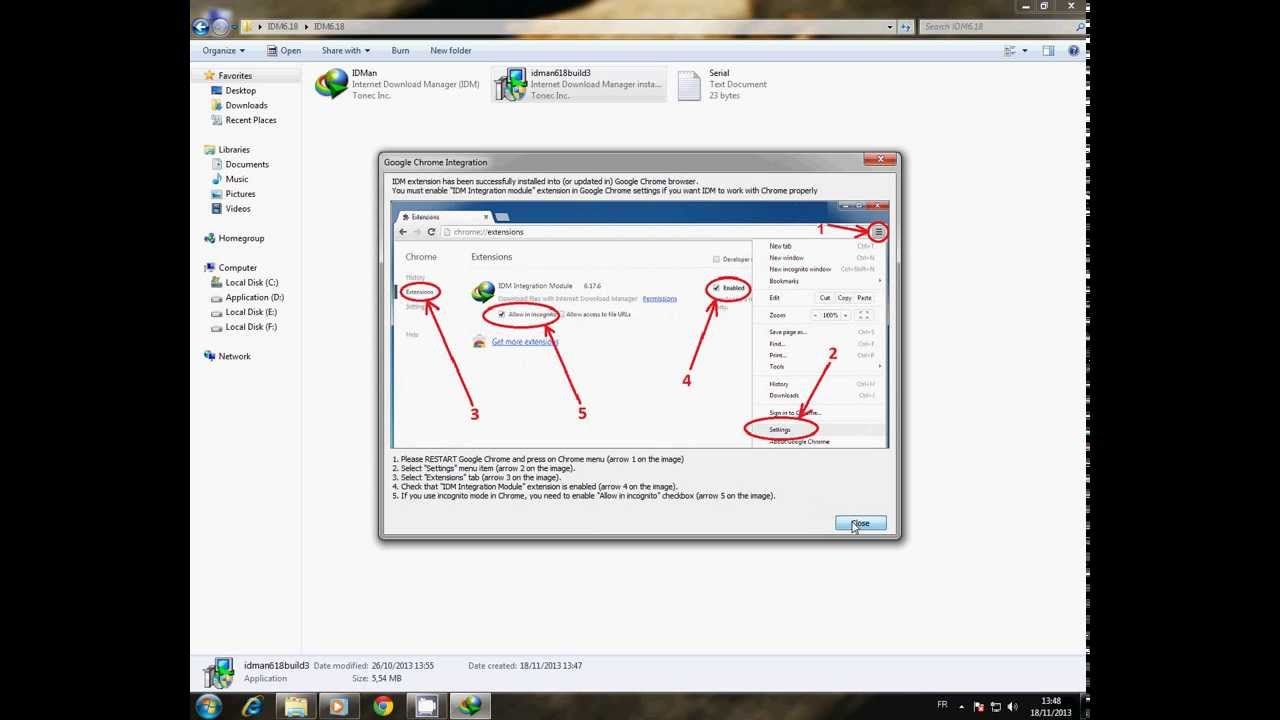Click the Open toolbar button
Image resolution: width=1280 pixels, height=720 pixels.
283,50
